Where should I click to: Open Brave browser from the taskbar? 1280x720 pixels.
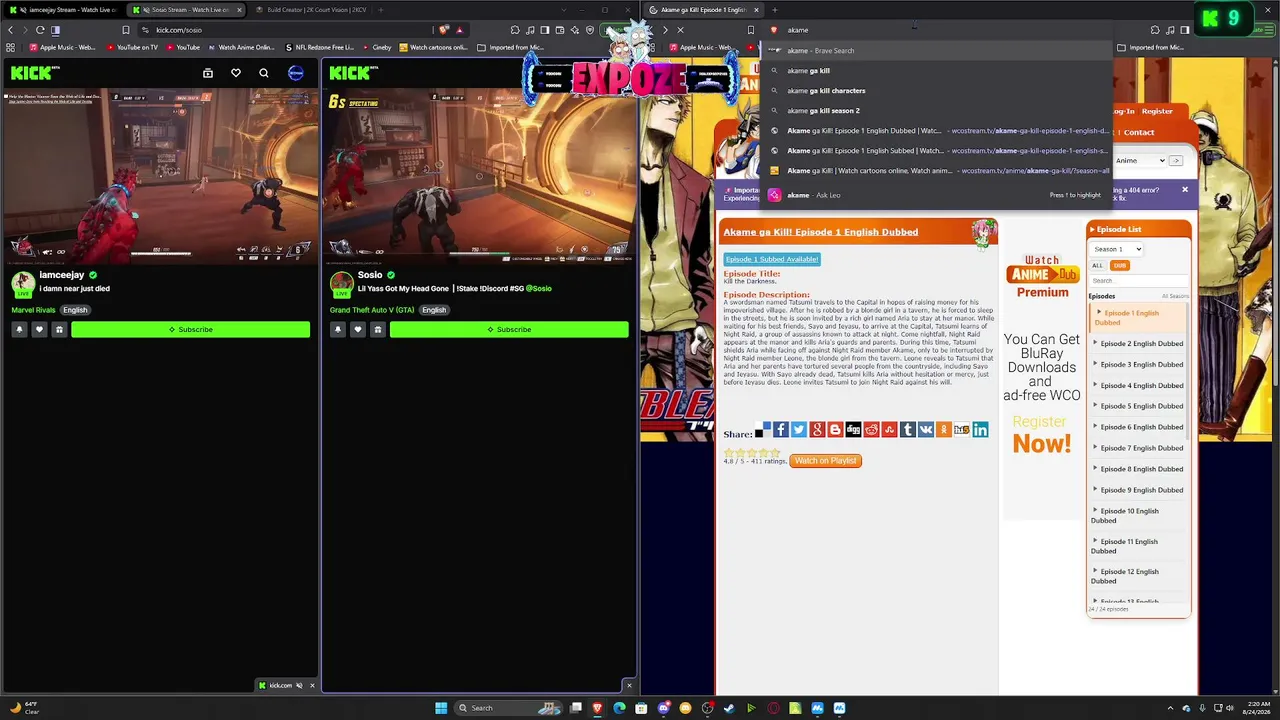tap(598, 708)
